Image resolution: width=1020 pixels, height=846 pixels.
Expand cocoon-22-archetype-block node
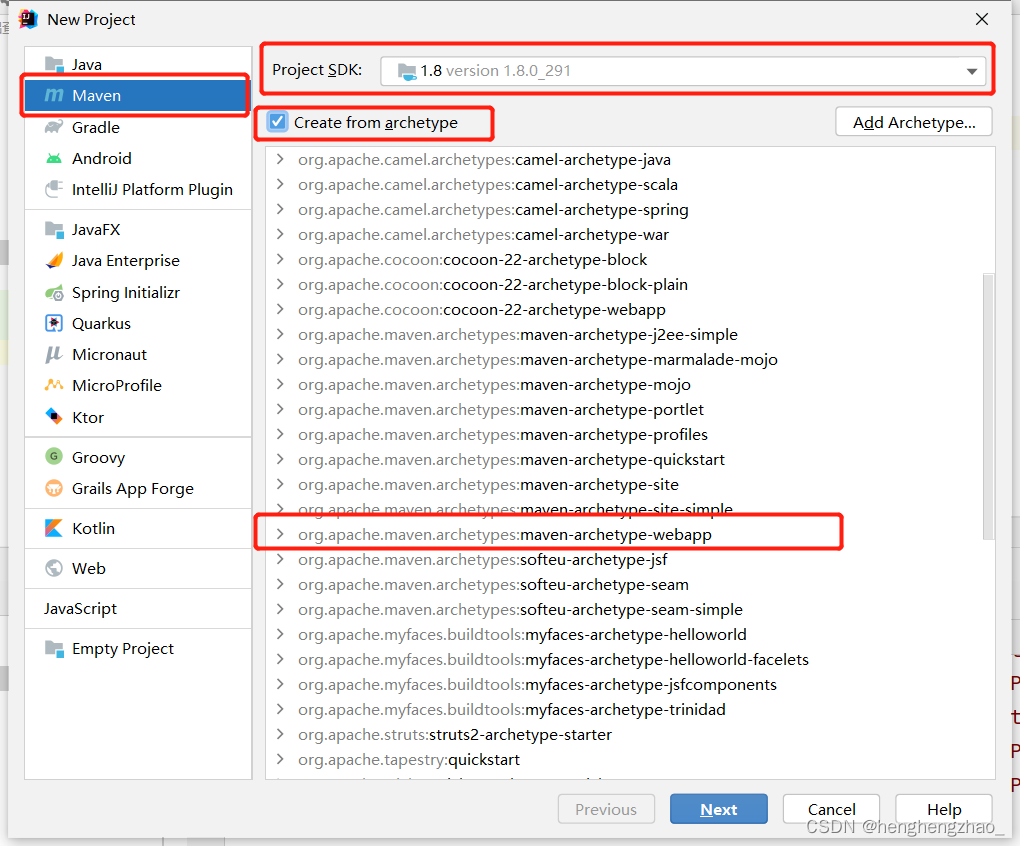(x=280, y=259)
